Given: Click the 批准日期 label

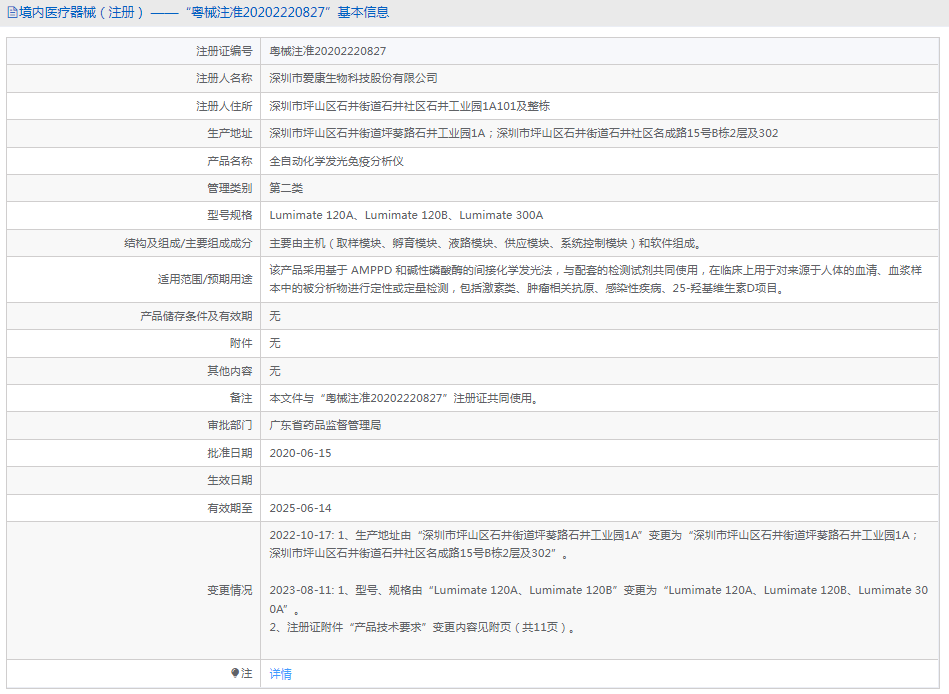Looking at the screenshot, I should tap(229, 453).
